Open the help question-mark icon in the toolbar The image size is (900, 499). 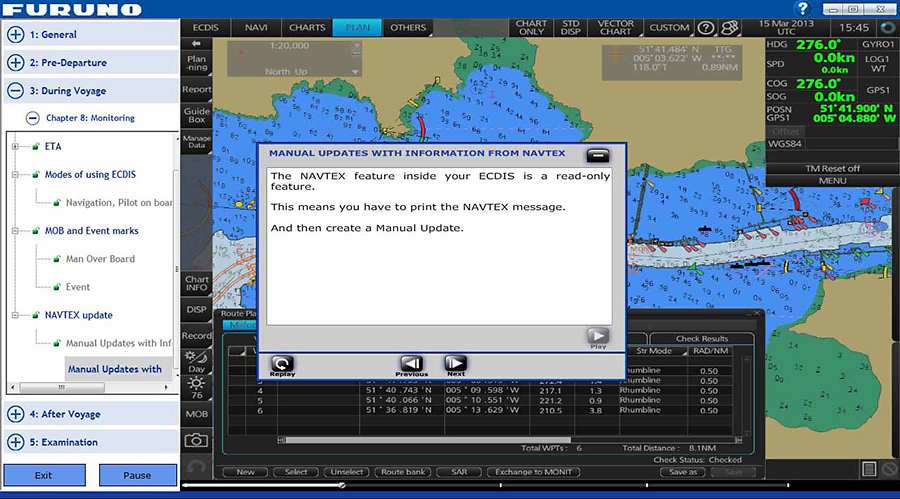707,28
